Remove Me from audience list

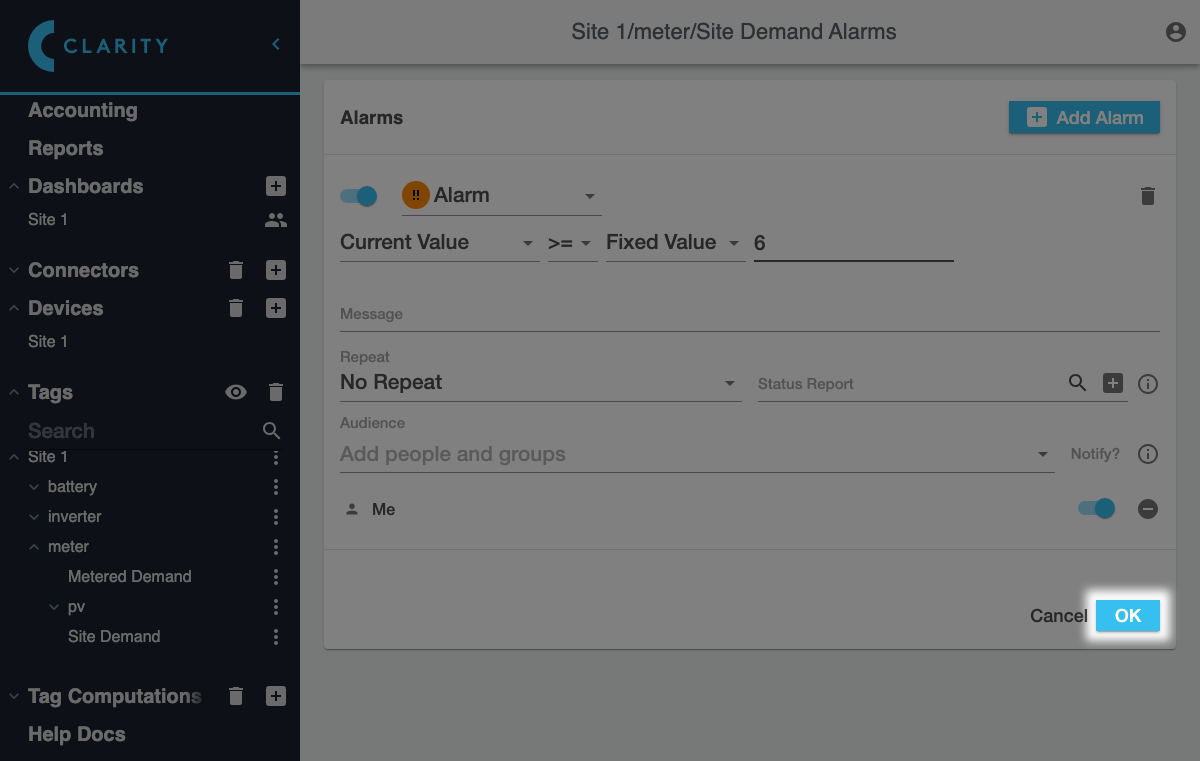pos(1148,509)
